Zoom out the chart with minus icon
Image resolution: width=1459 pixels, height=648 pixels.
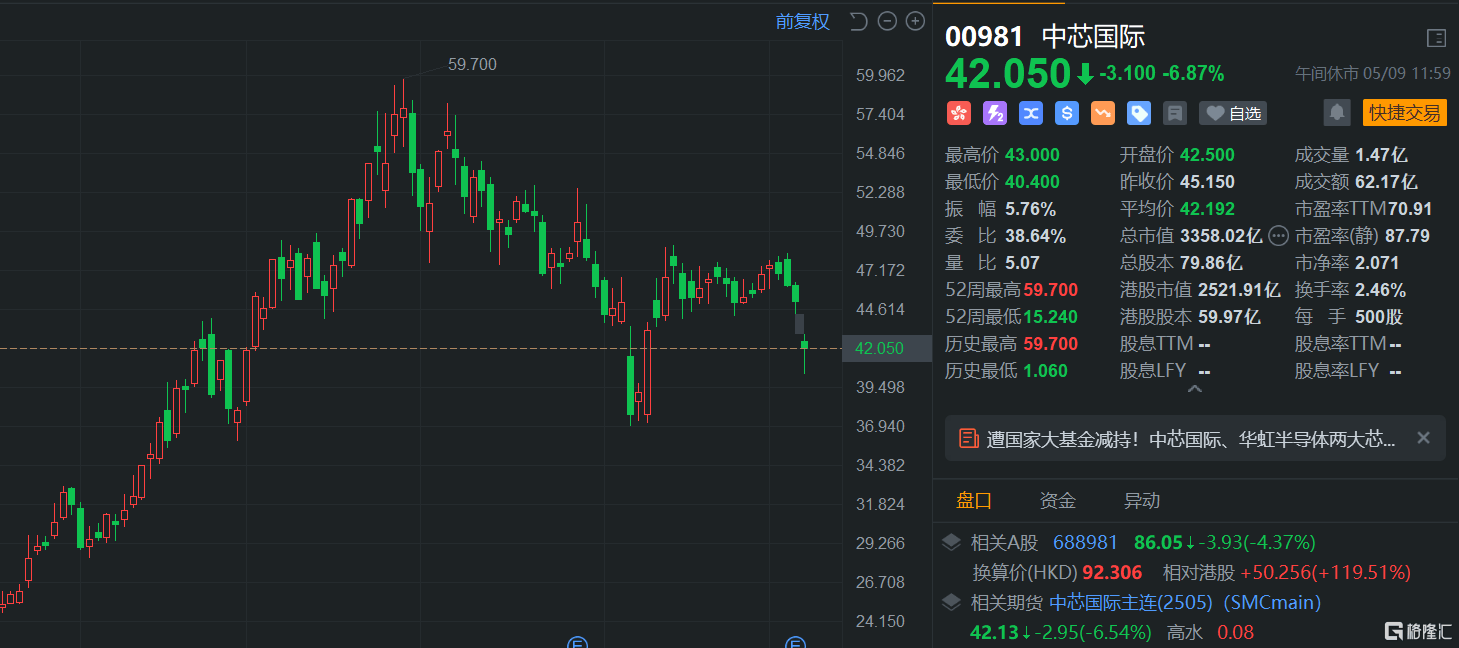[x=887, y=21]
